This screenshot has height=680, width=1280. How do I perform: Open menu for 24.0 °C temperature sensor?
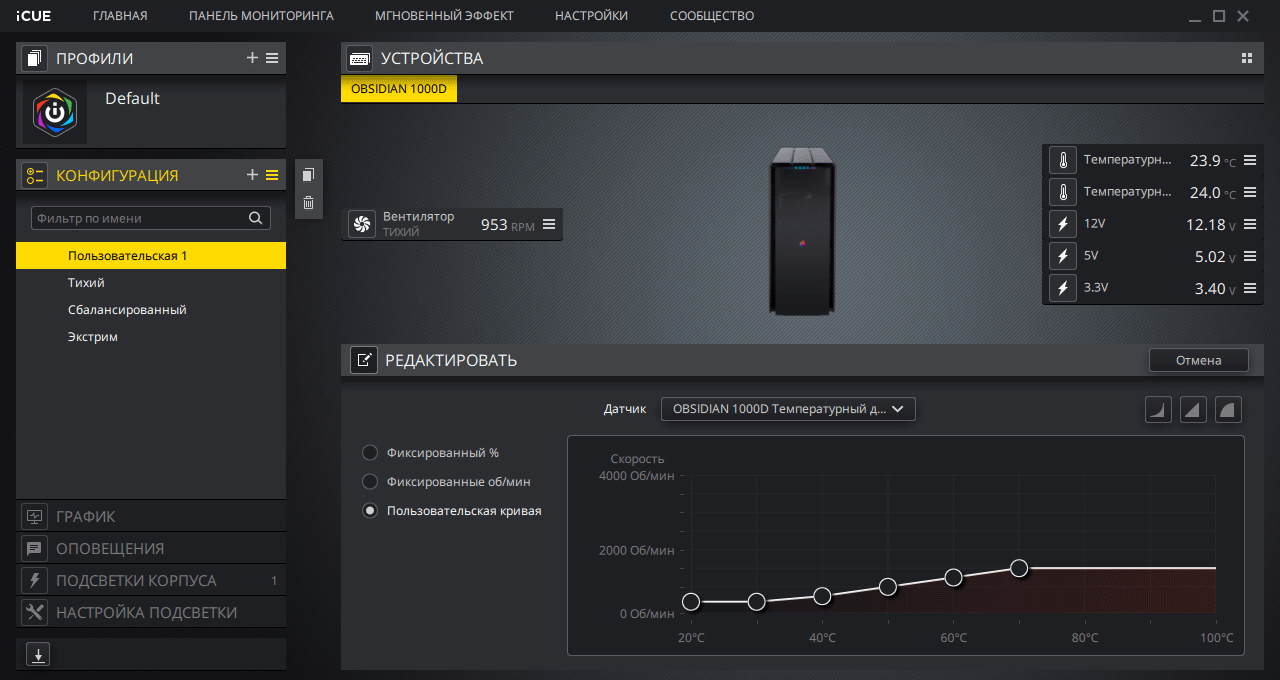click(1250, 192)
